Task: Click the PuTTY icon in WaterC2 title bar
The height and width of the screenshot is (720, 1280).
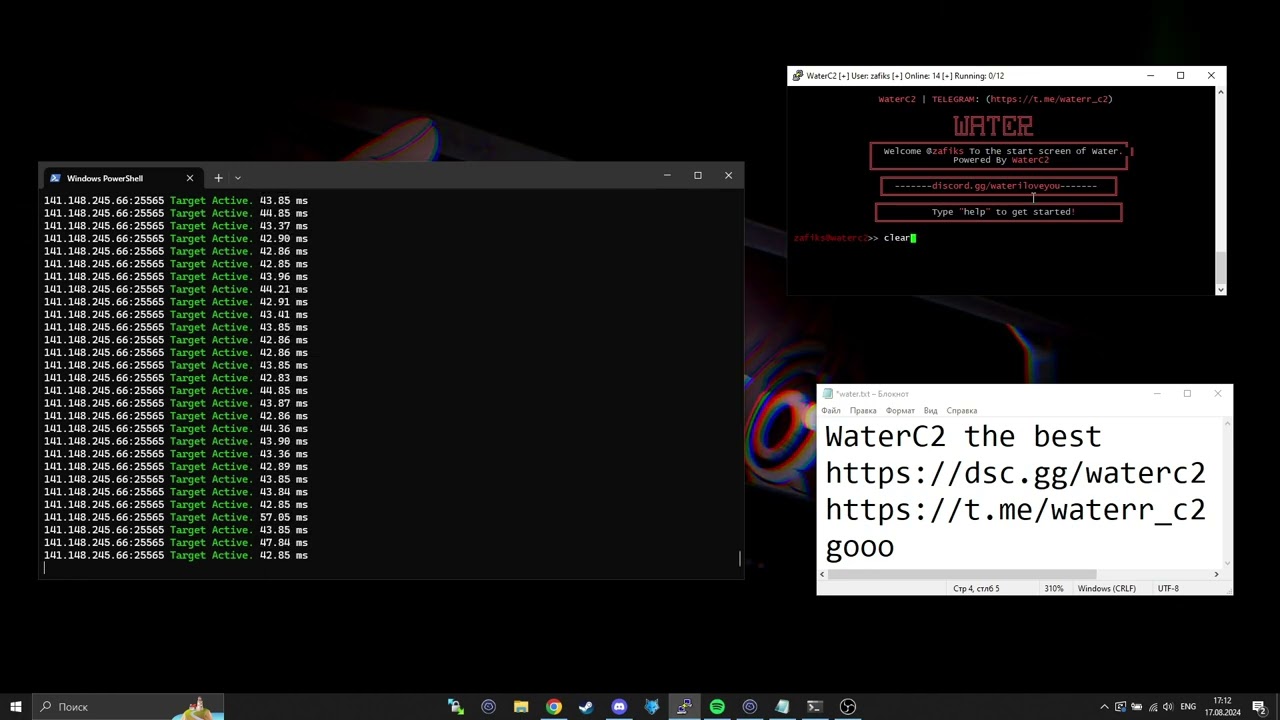Action: point(797,75)
